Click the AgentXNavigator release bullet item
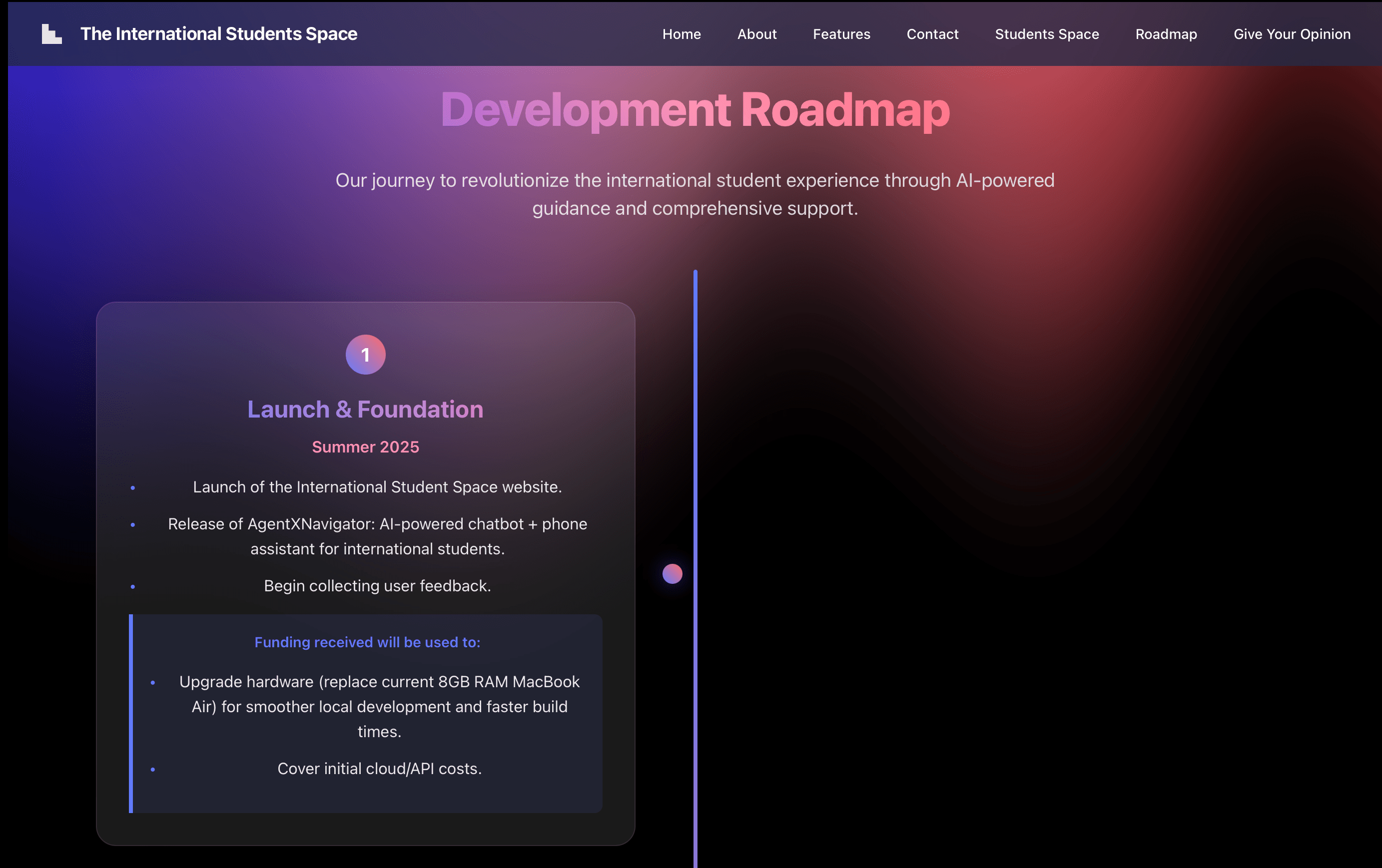Screen dimensions: 1382x868 pyautogui.click(x=378, y=536)
